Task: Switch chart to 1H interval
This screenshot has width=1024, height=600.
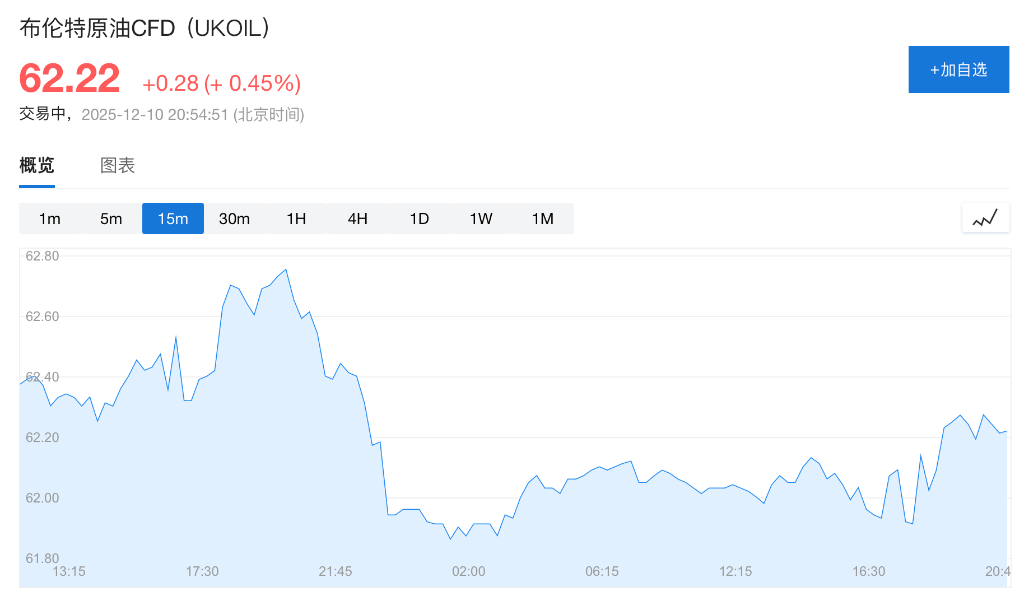Action: tap(296, 219)
